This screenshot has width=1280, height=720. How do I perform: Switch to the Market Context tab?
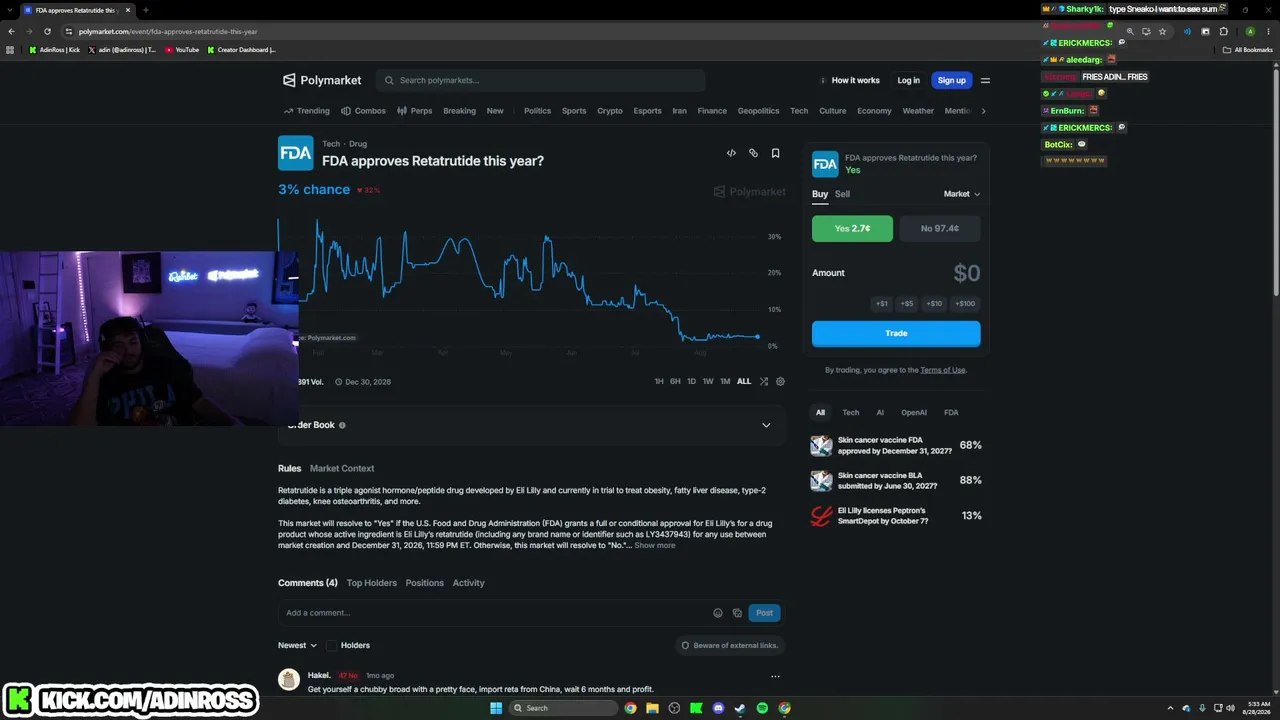(342, 468)
